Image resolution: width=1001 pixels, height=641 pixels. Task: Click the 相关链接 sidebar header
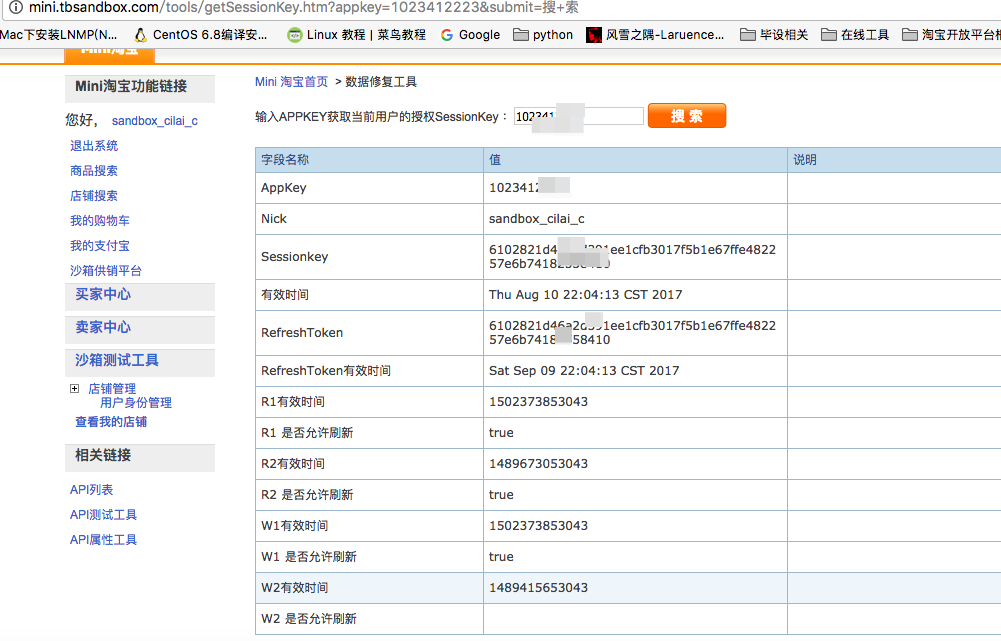point(140,456)
